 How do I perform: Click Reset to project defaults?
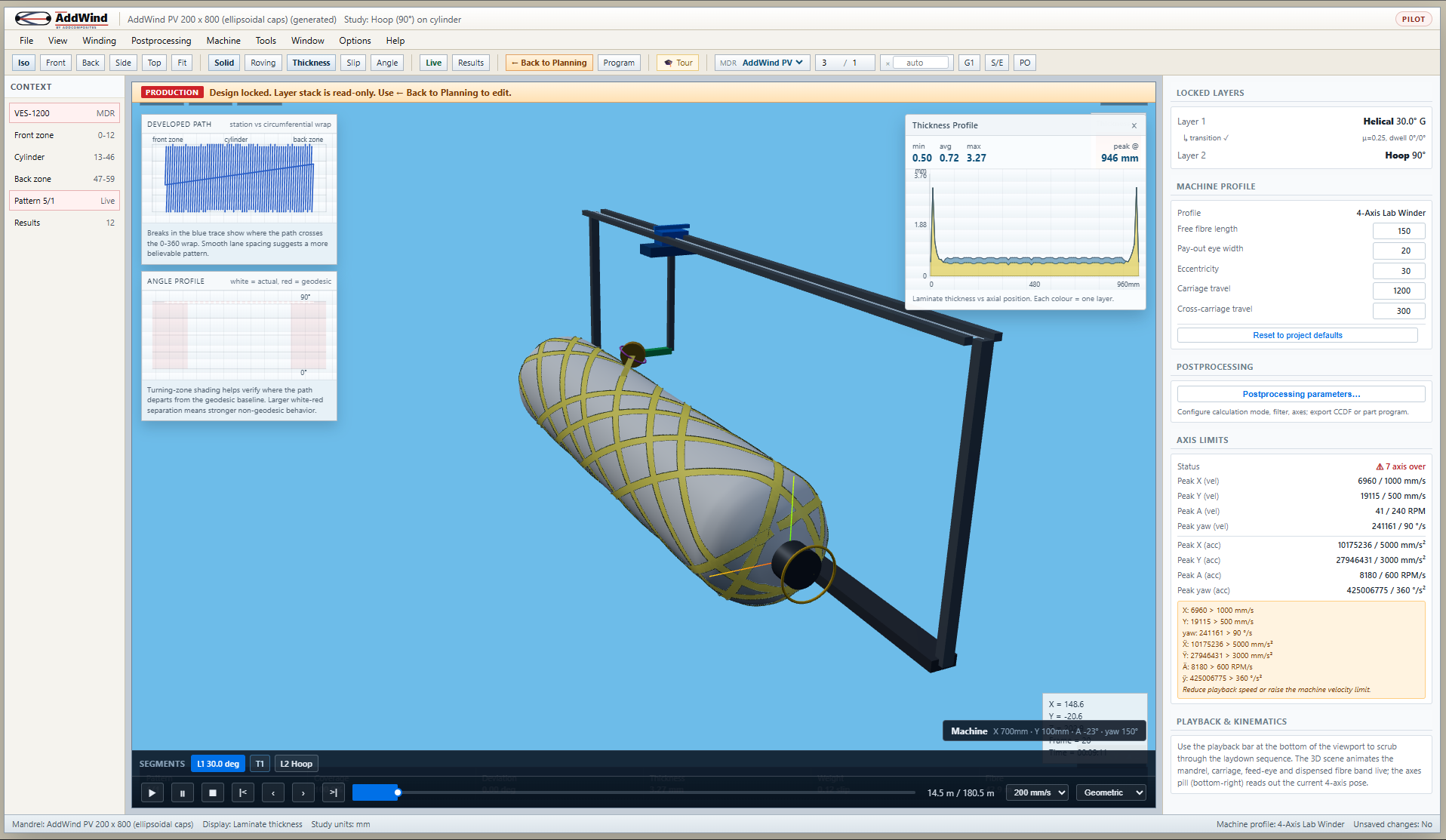(x=1297, y=335)
